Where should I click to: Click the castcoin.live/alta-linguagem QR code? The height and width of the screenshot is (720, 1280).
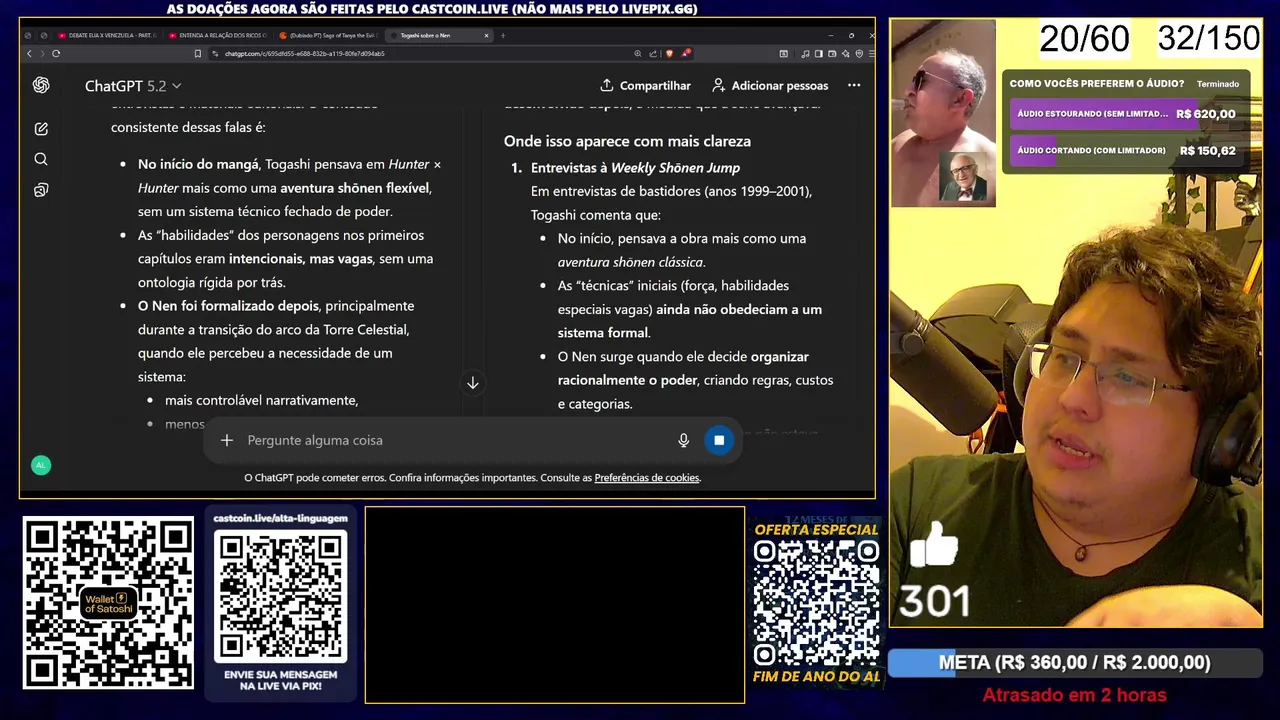[x=281, y=598]
